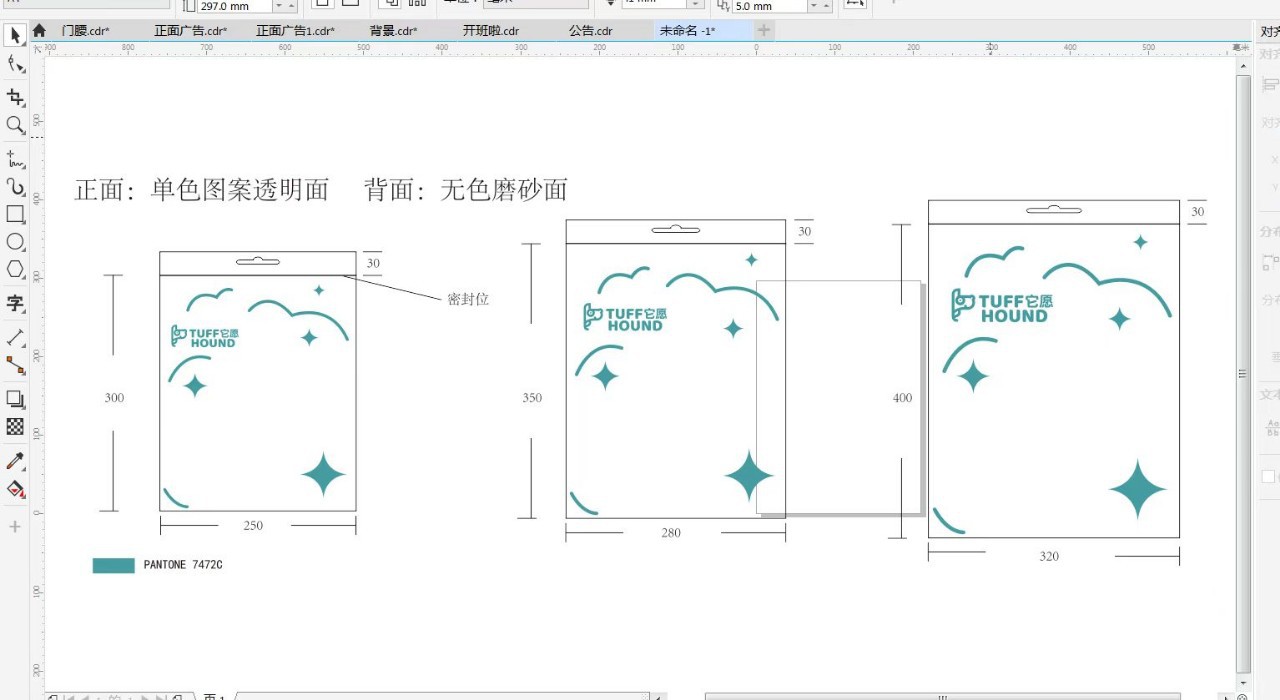1280x700 pixels.
Task: Select the TUFF HOUND logo on the 280-wide bag
Action: pos(625,317)
